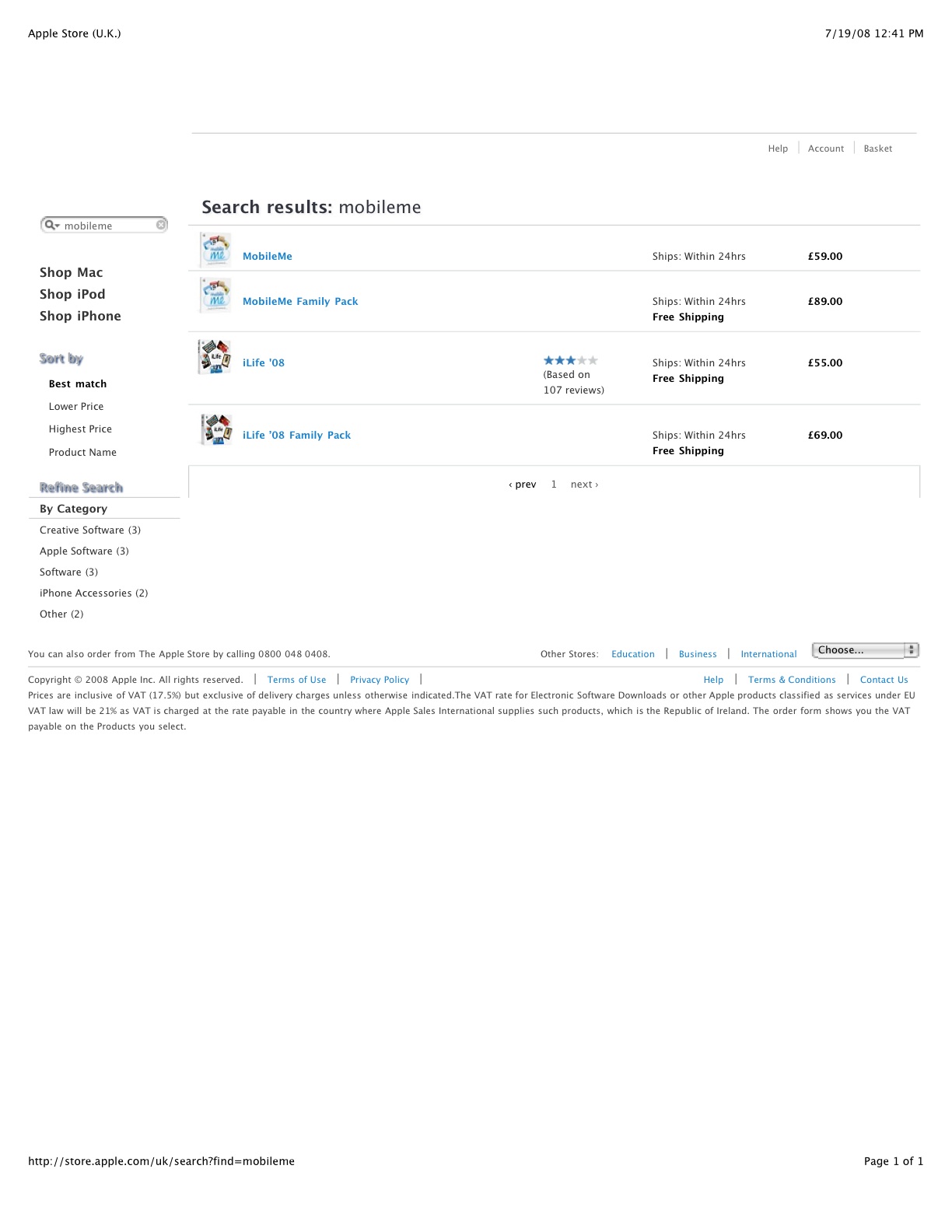
Task: Go to Shop Mac
Action: [x=72, y=273]
